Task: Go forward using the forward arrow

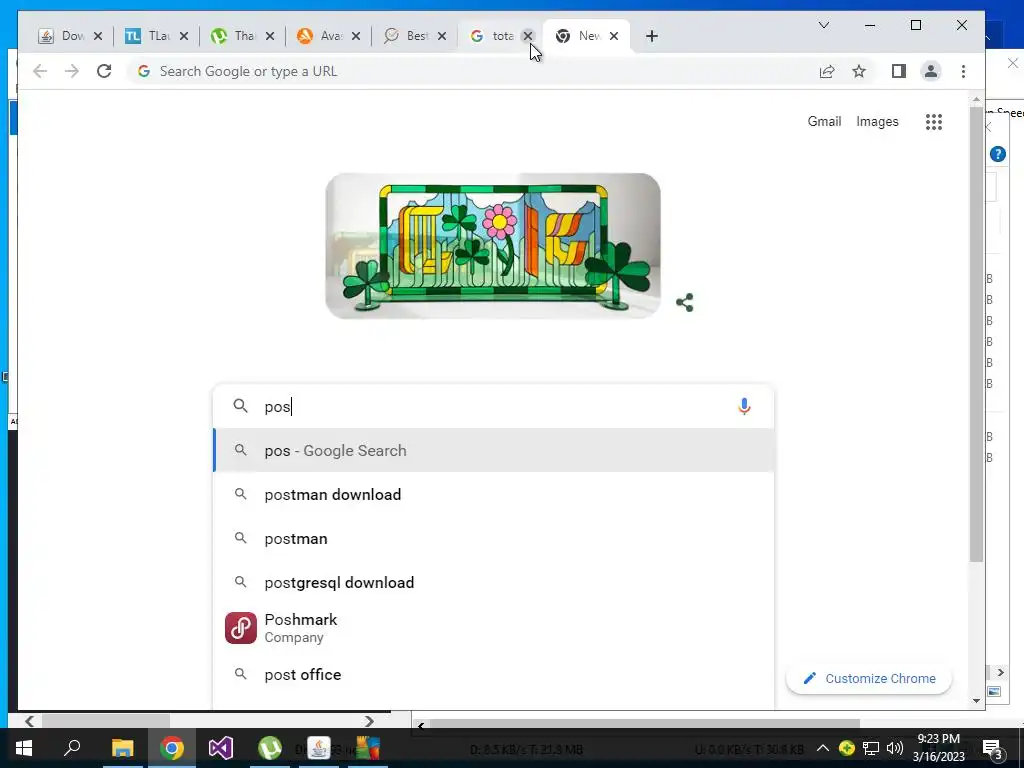Action: (x=72, y=71)
